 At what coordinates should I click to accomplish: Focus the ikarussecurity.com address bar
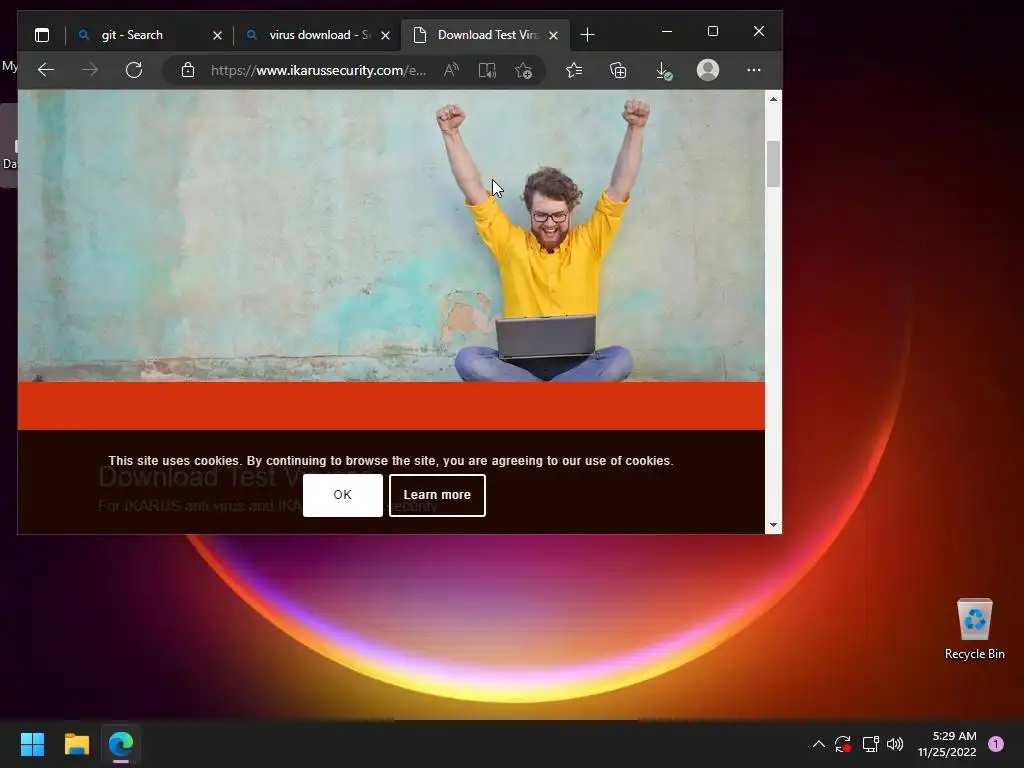(318, 70)
